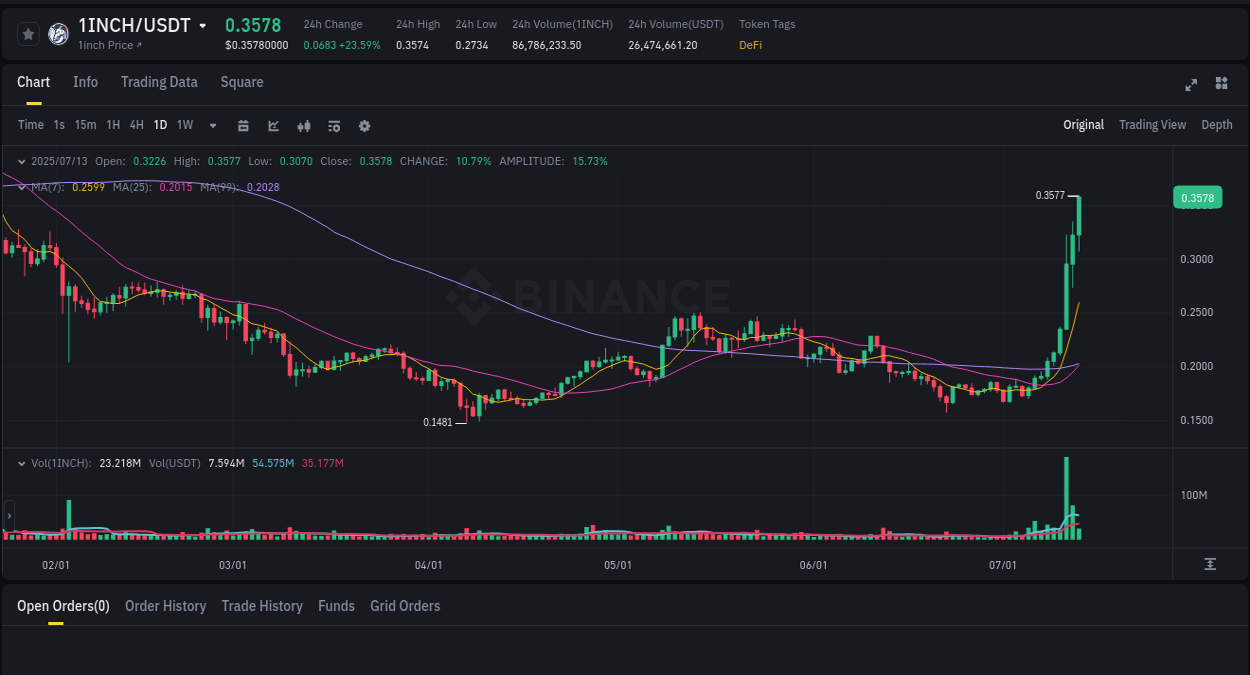The width and height of the screenshot is (1250, 675).
Task: Open the calendar date range icon
Action: [243, 125]
